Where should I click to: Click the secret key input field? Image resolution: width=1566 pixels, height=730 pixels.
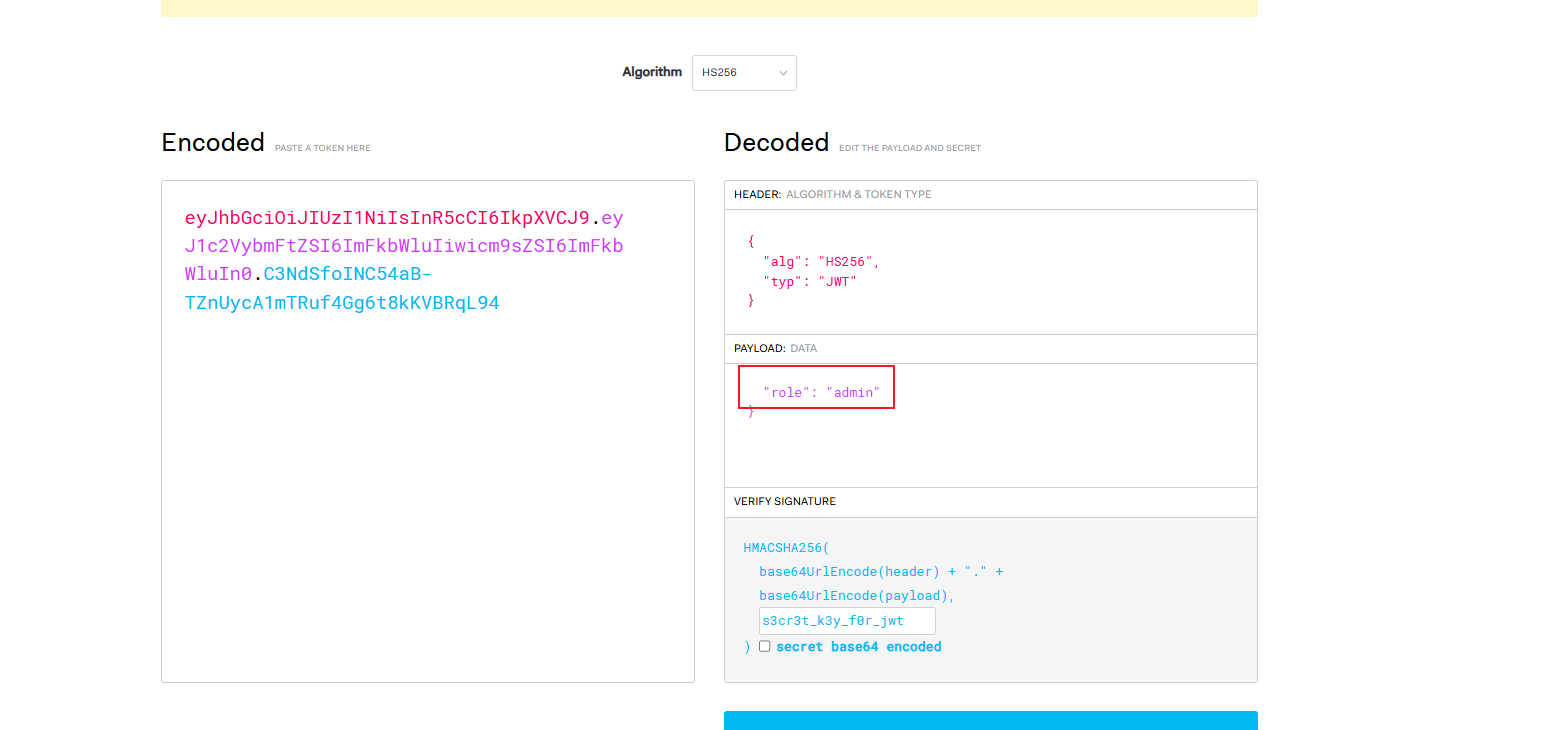click(x=847, y=621)
